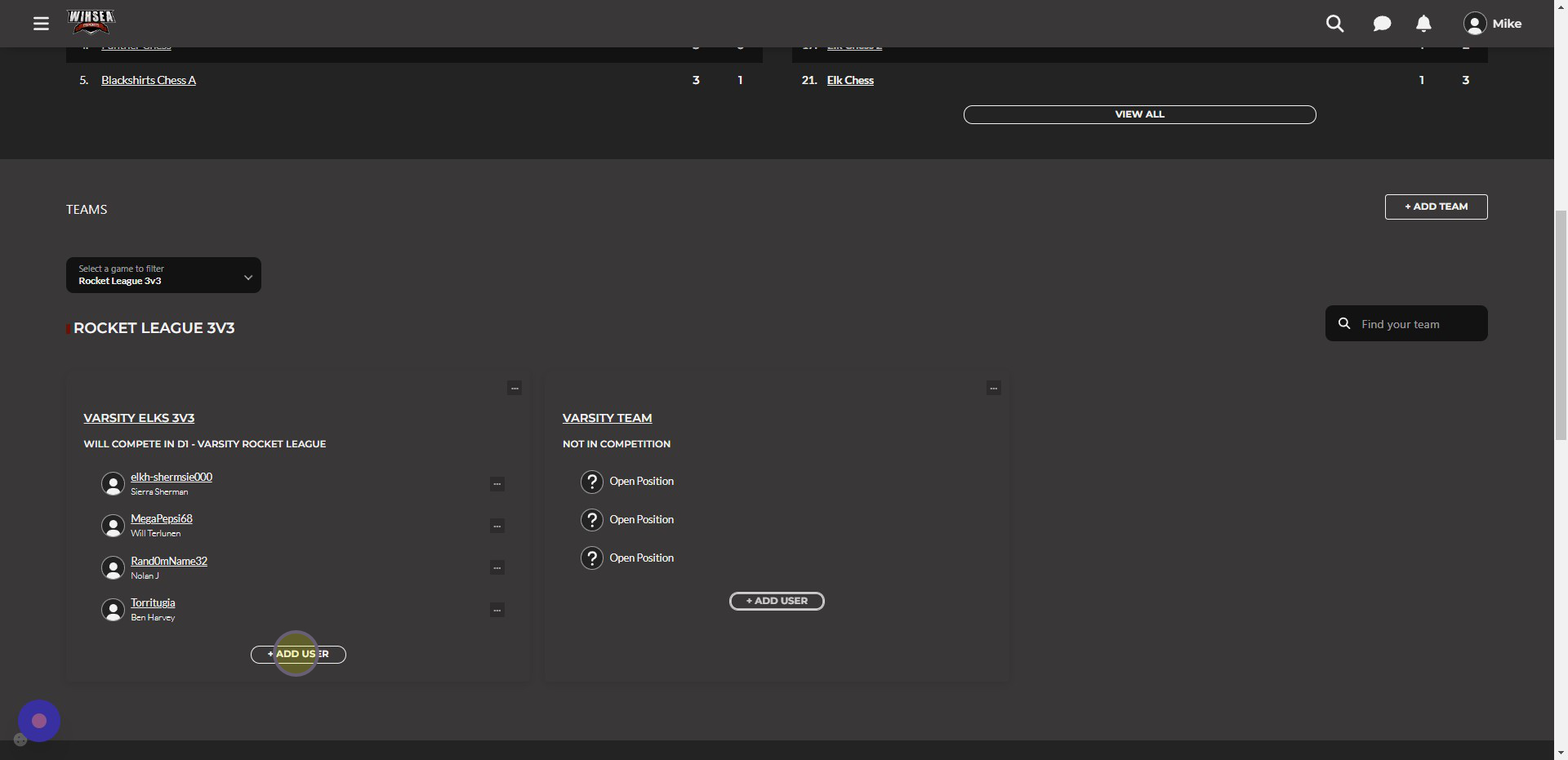Open options for Rand0mName32 player row
The image size is (1568, 760).
[497, 567]
